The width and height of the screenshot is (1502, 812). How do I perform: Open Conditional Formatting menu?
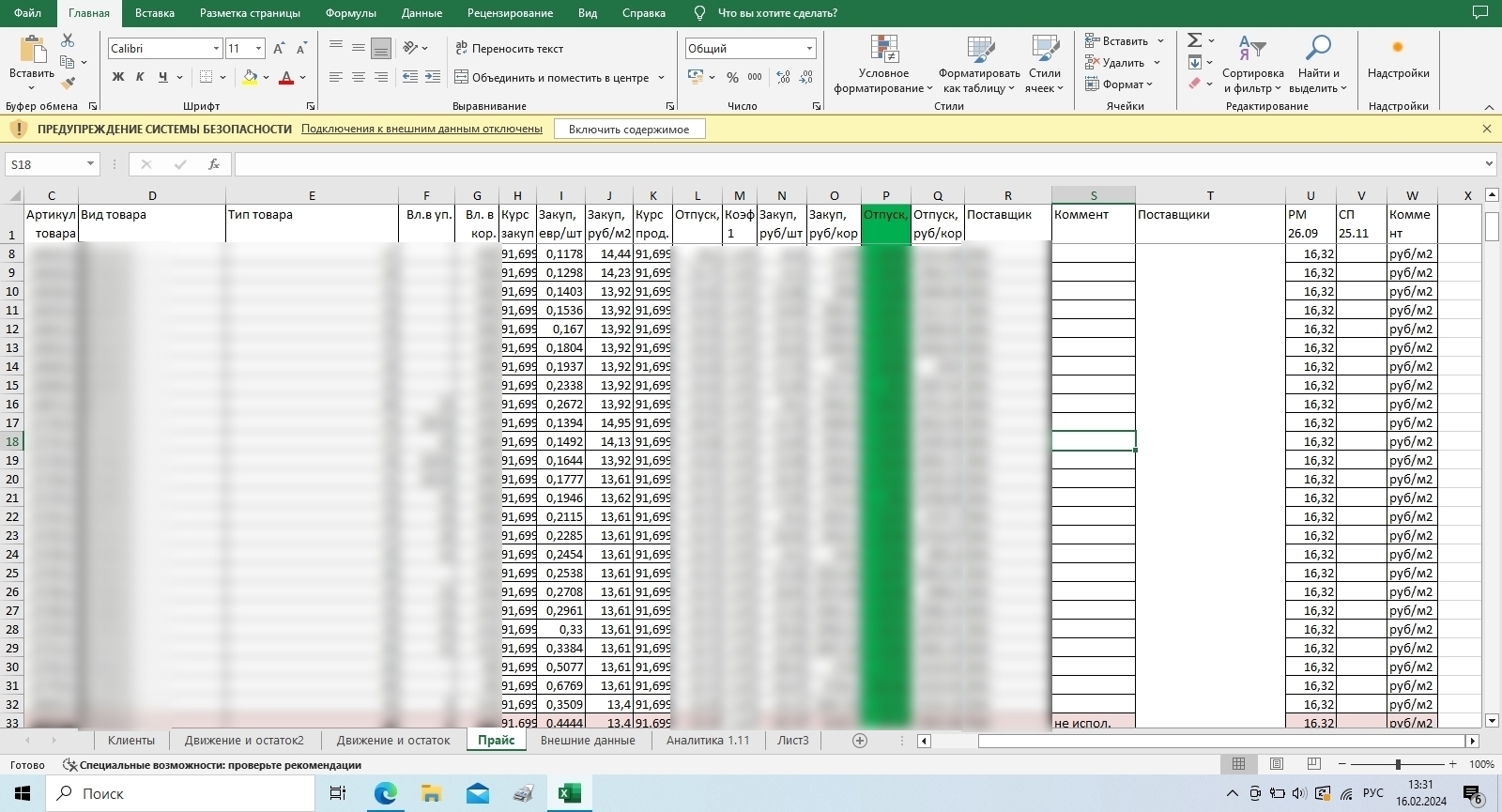[x=883, y=65]
